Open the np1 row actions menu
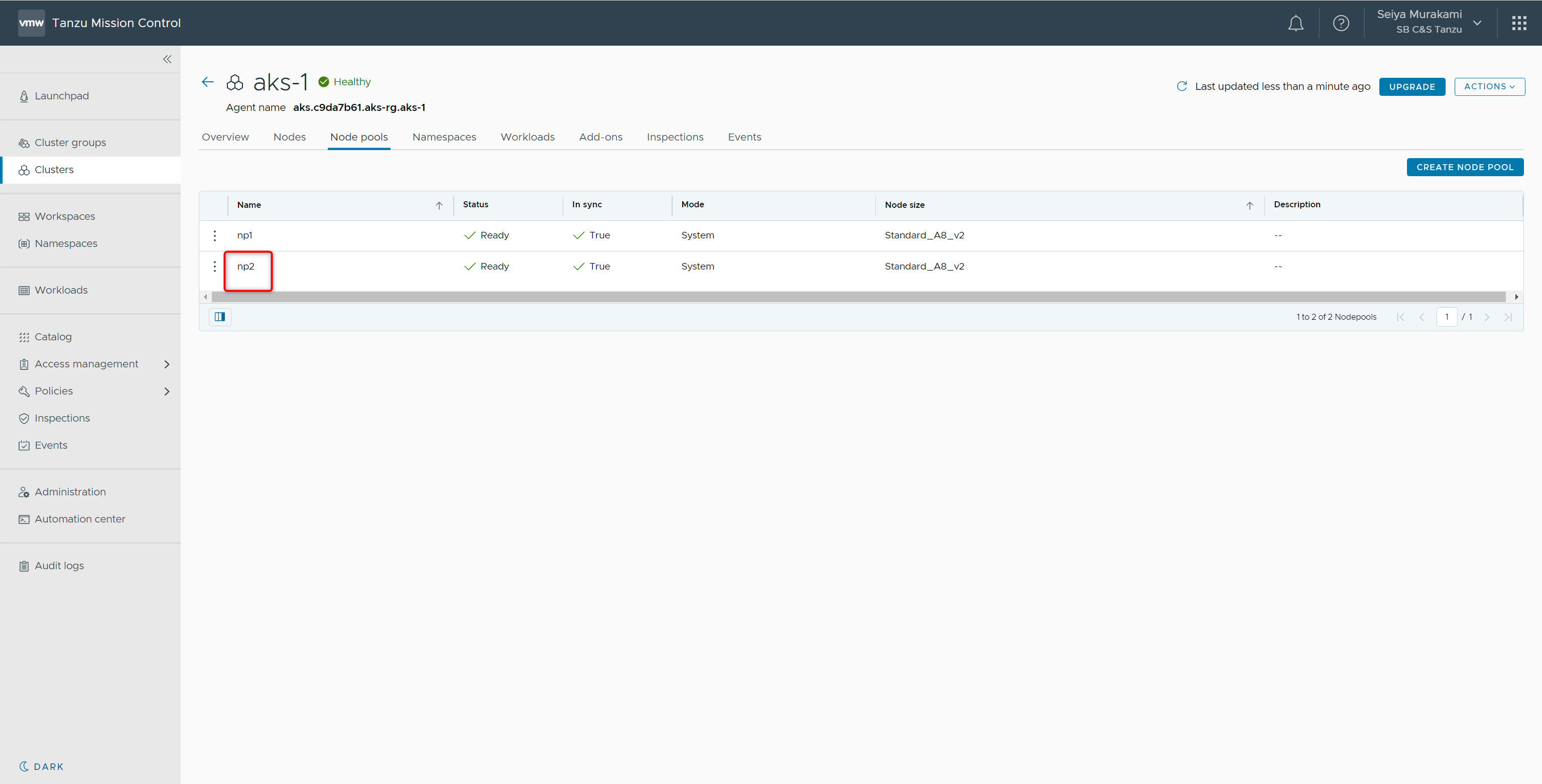The height and width of the screenshot is (784, 1542). 215,236
